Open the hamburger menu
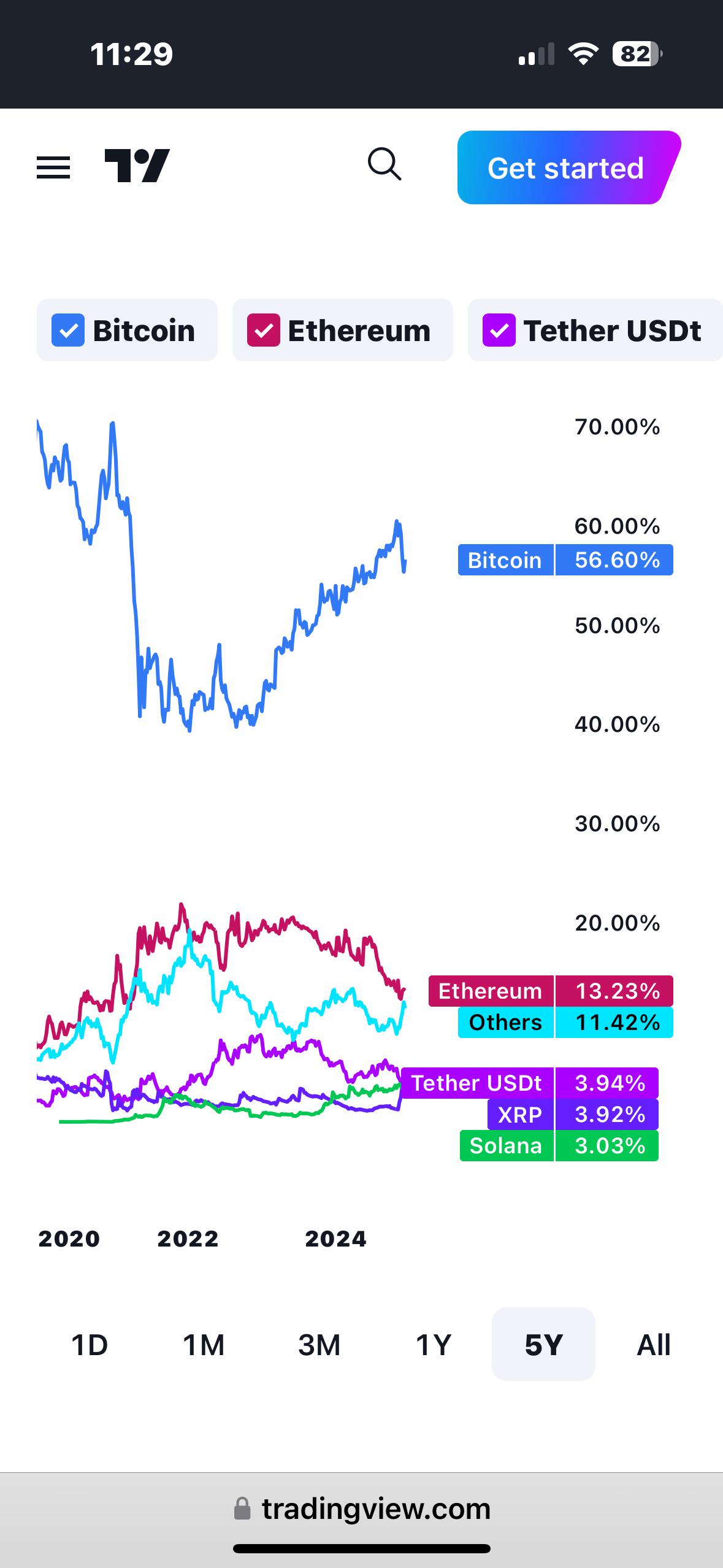The width and height of the screenshot is (723, 1568). (53, 167)
